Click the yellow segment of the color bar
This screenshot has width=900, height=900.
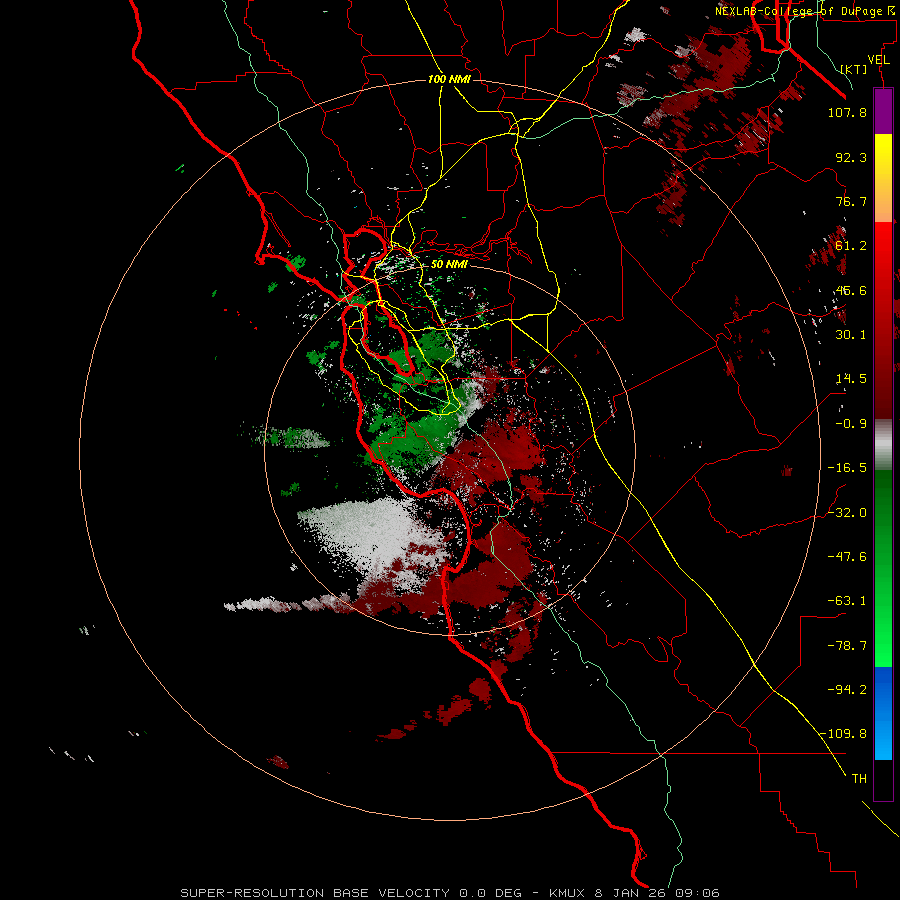click(x=883, y=178)
